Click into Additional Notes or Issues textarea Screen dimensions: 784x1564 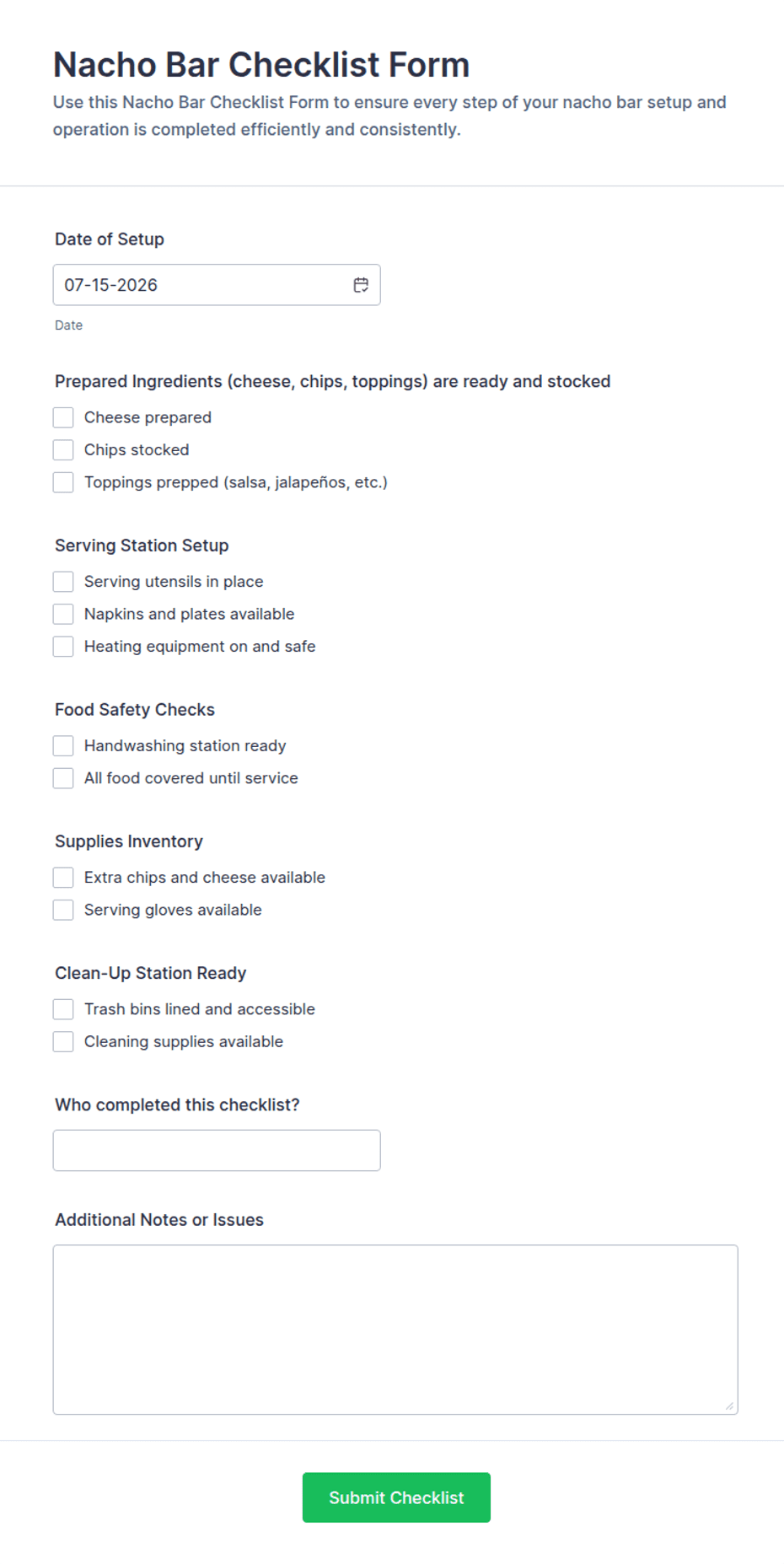(395, 1330)
